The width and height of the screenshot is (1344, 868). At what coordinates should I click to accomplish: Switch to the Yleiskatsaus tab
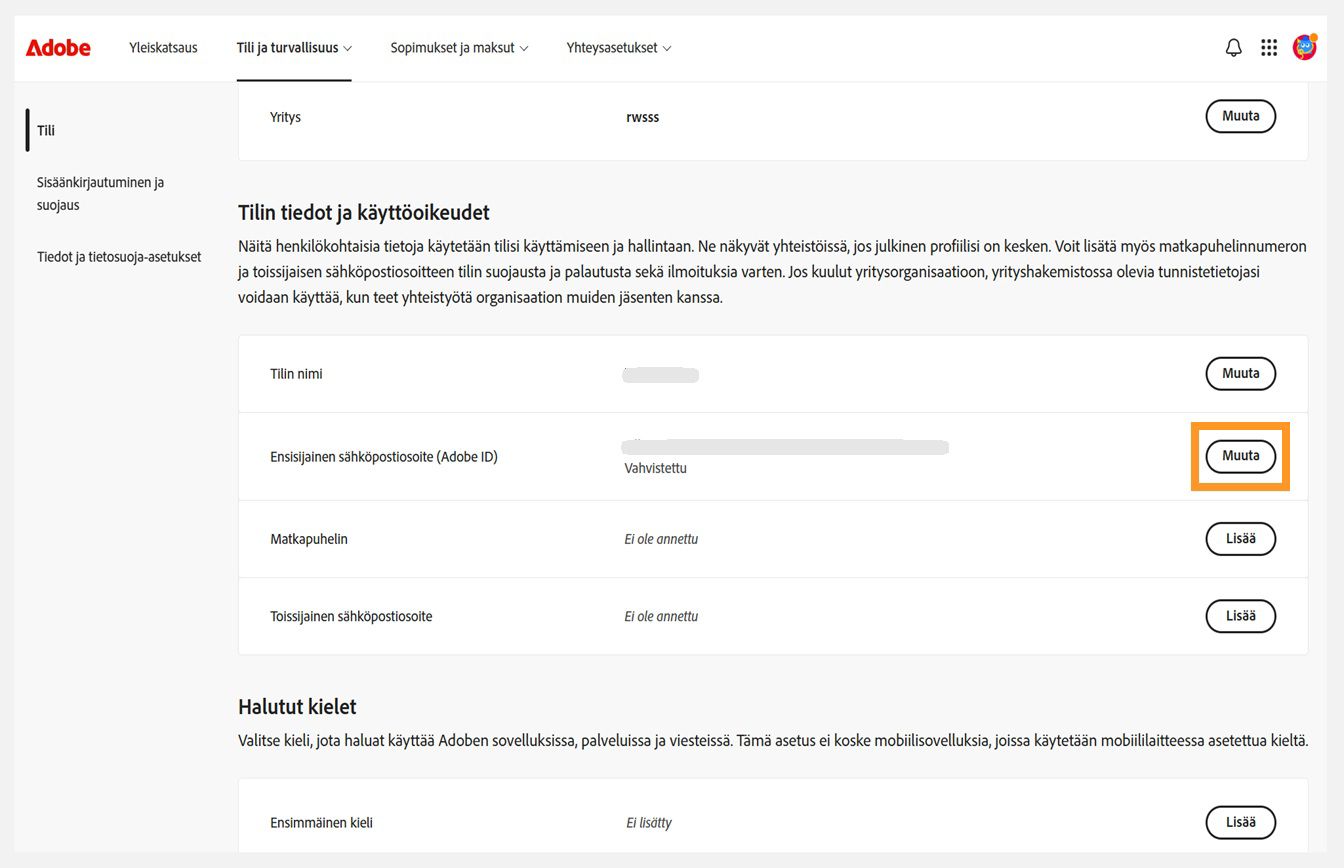tap(162, 47)
